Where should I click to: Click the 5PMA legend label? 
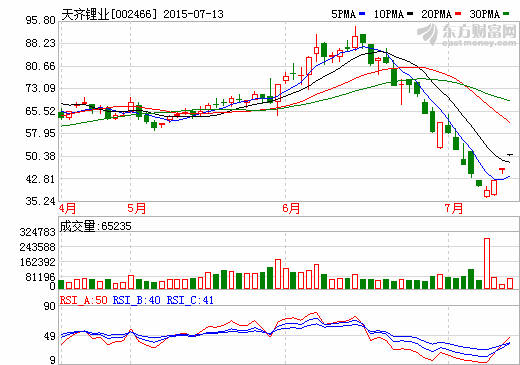click(x=343, y=14)
